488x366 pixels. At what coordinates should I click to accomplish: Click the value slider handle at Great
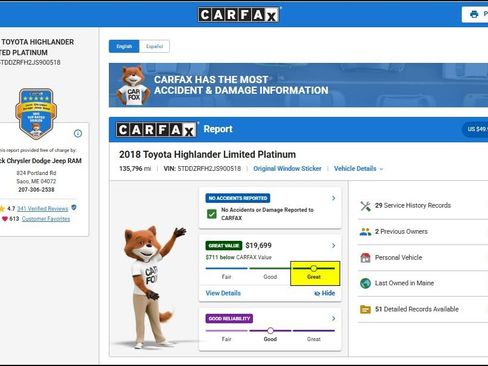click(313, 268)
